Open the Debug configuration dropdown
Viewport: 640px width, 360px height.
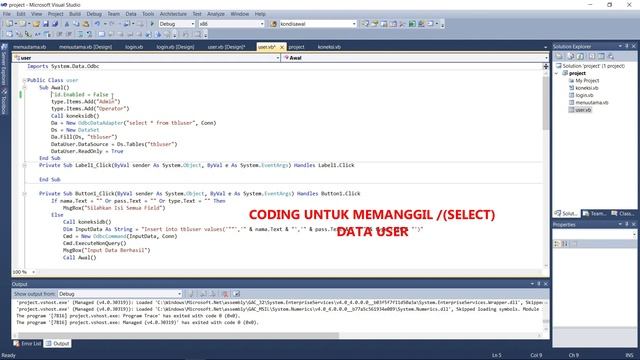click(193, 24)
